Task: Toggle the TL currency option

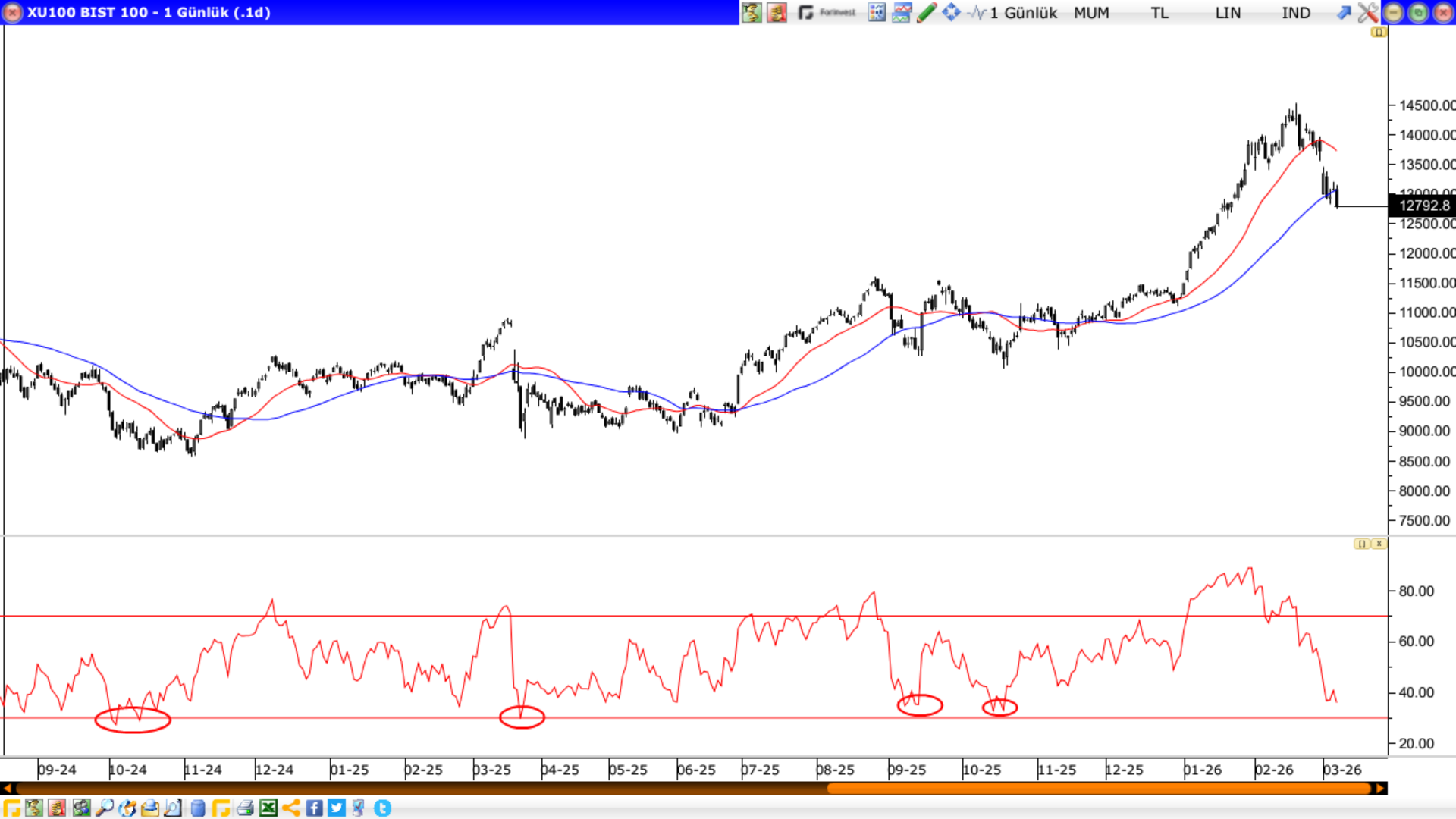Action: (x=1159, y=13)
